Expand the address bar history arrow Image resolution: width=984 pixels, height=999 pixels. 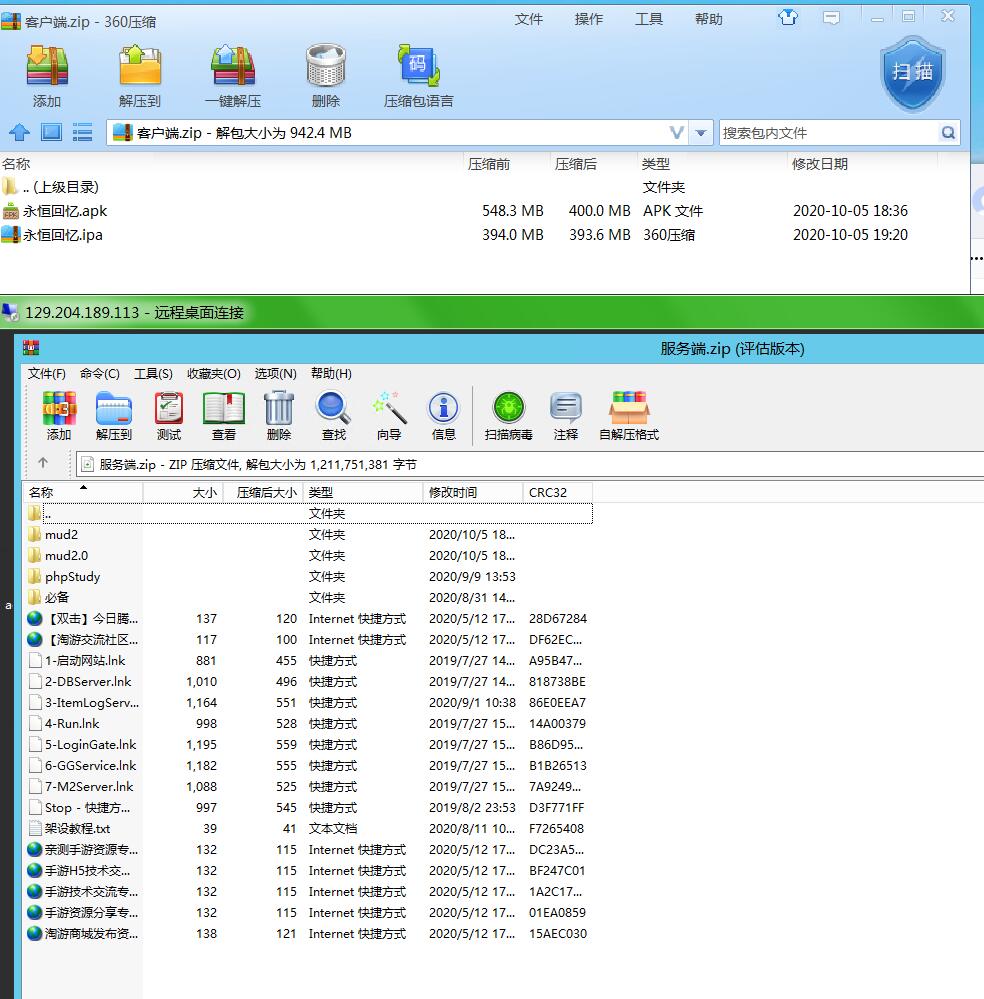700,132
